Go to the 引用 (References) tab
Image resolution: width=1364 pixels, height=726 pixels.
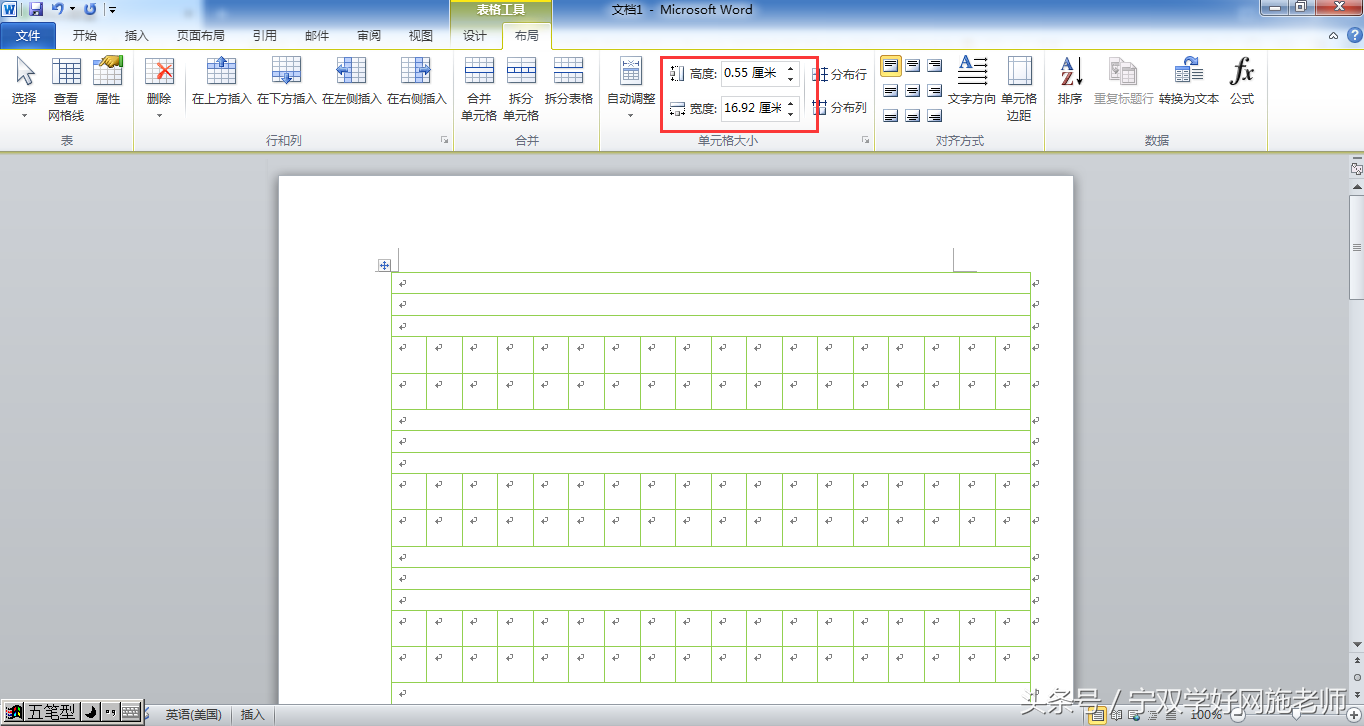click(265, 36)
